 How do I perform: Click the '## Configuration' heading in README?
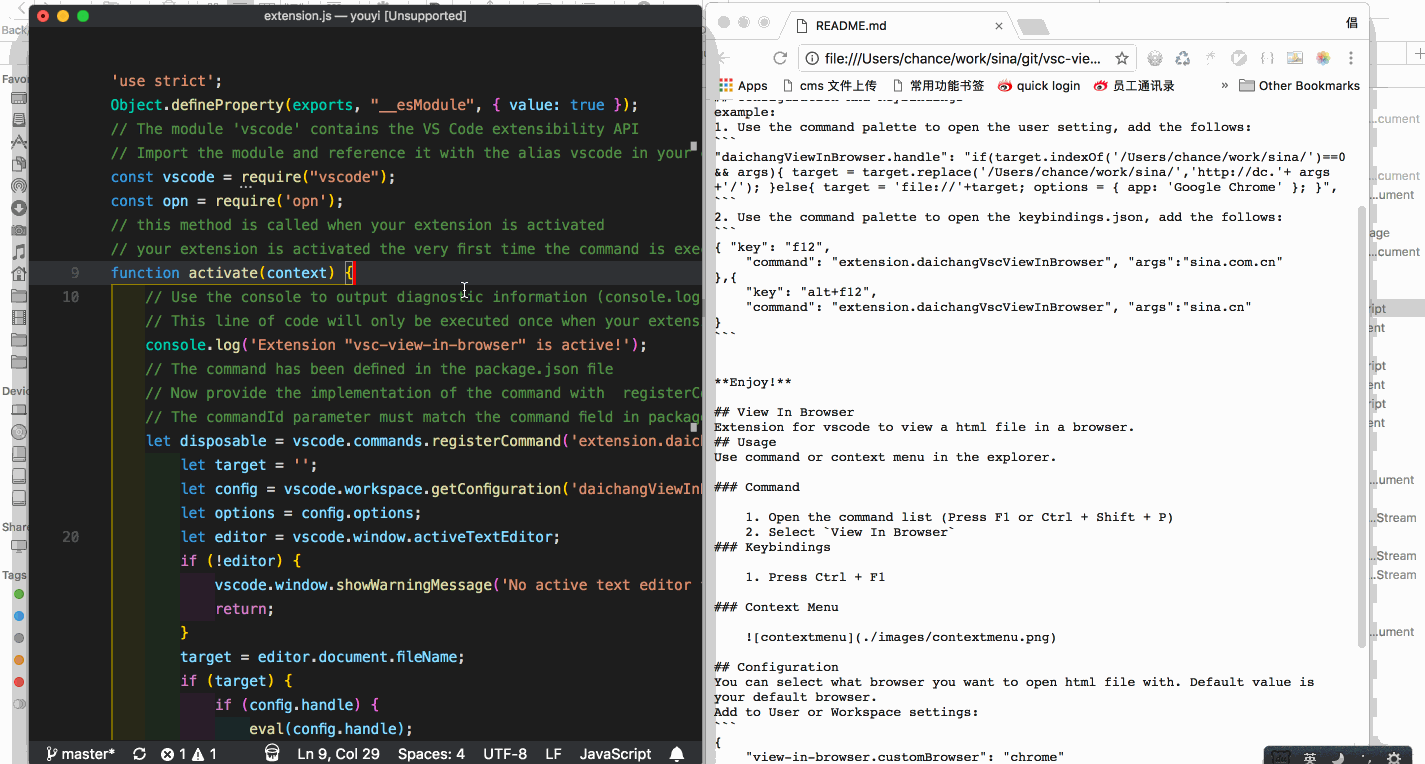[x=776, y=667]
